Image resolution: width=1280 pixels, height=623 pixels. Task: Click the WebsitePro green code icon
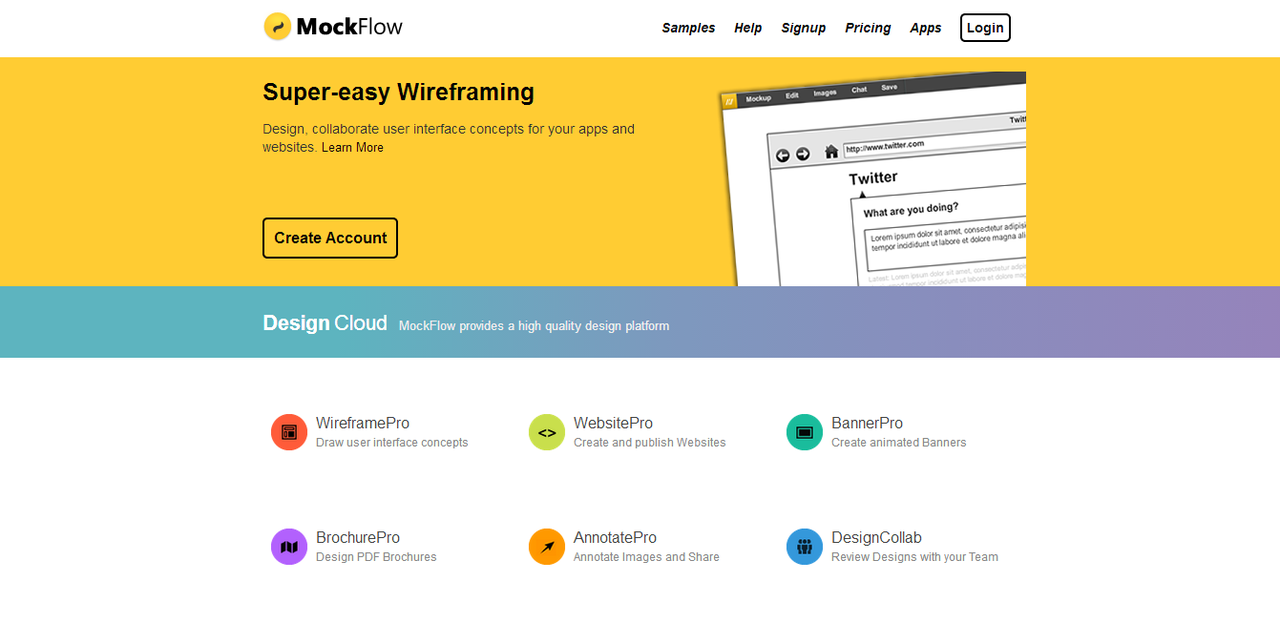[x=547, y=432]
